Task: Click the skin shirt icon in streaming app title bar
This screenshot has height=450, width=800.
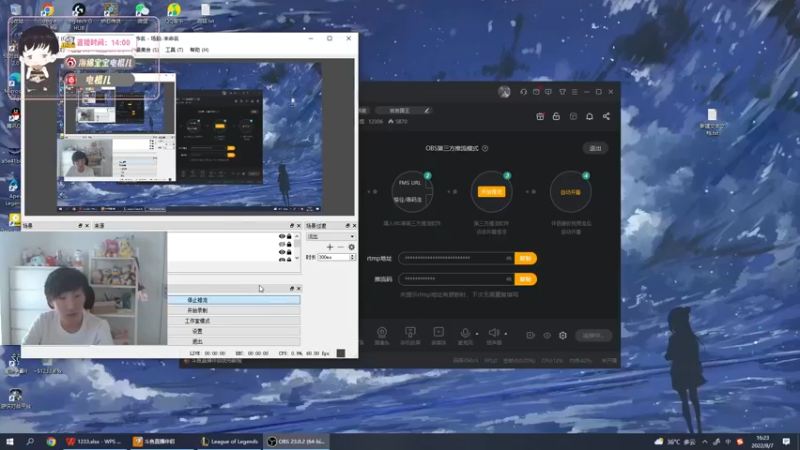Action: (562, 92)
